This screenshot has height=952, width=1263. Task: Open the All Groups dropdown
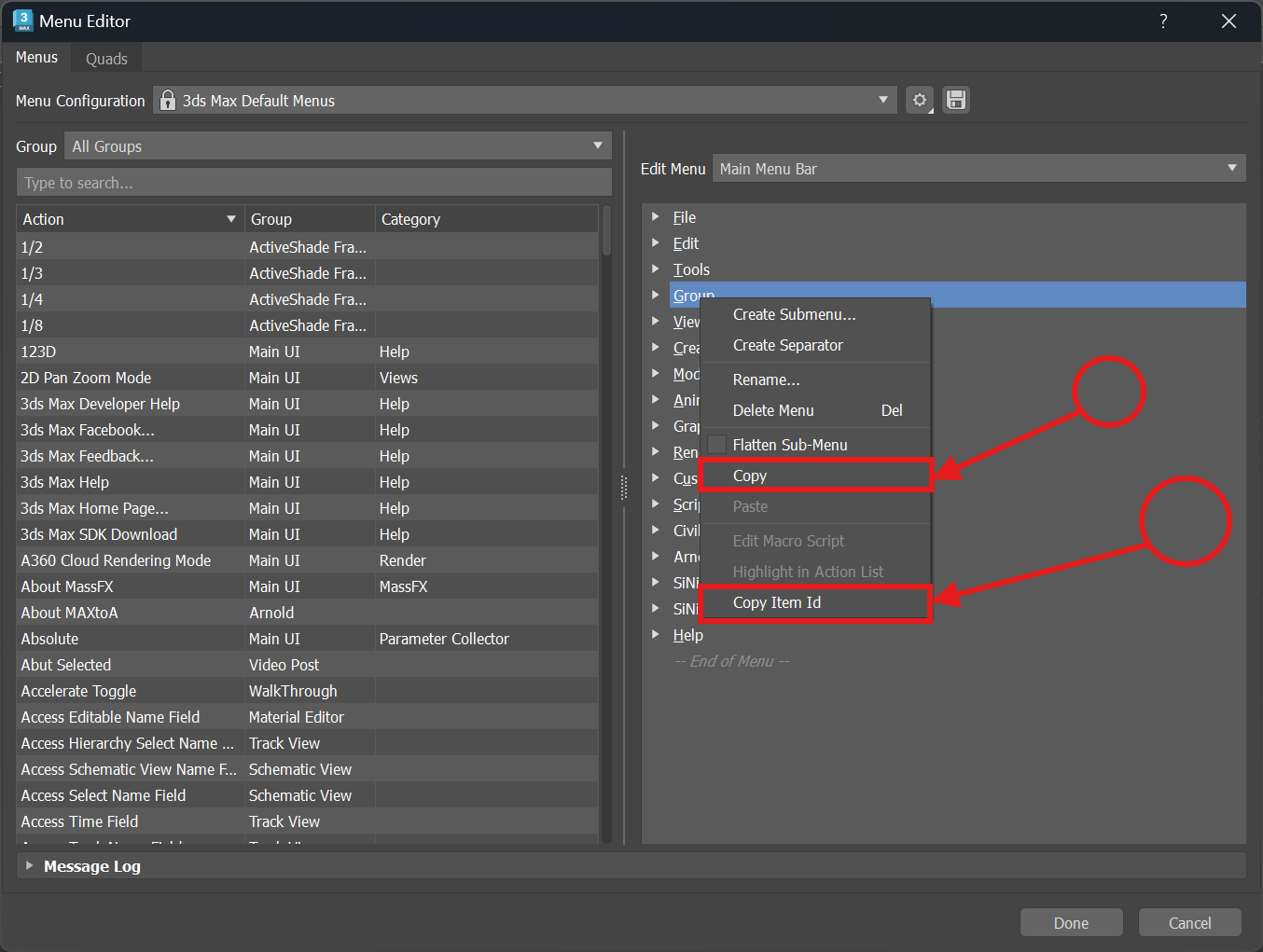click(338, 145)
